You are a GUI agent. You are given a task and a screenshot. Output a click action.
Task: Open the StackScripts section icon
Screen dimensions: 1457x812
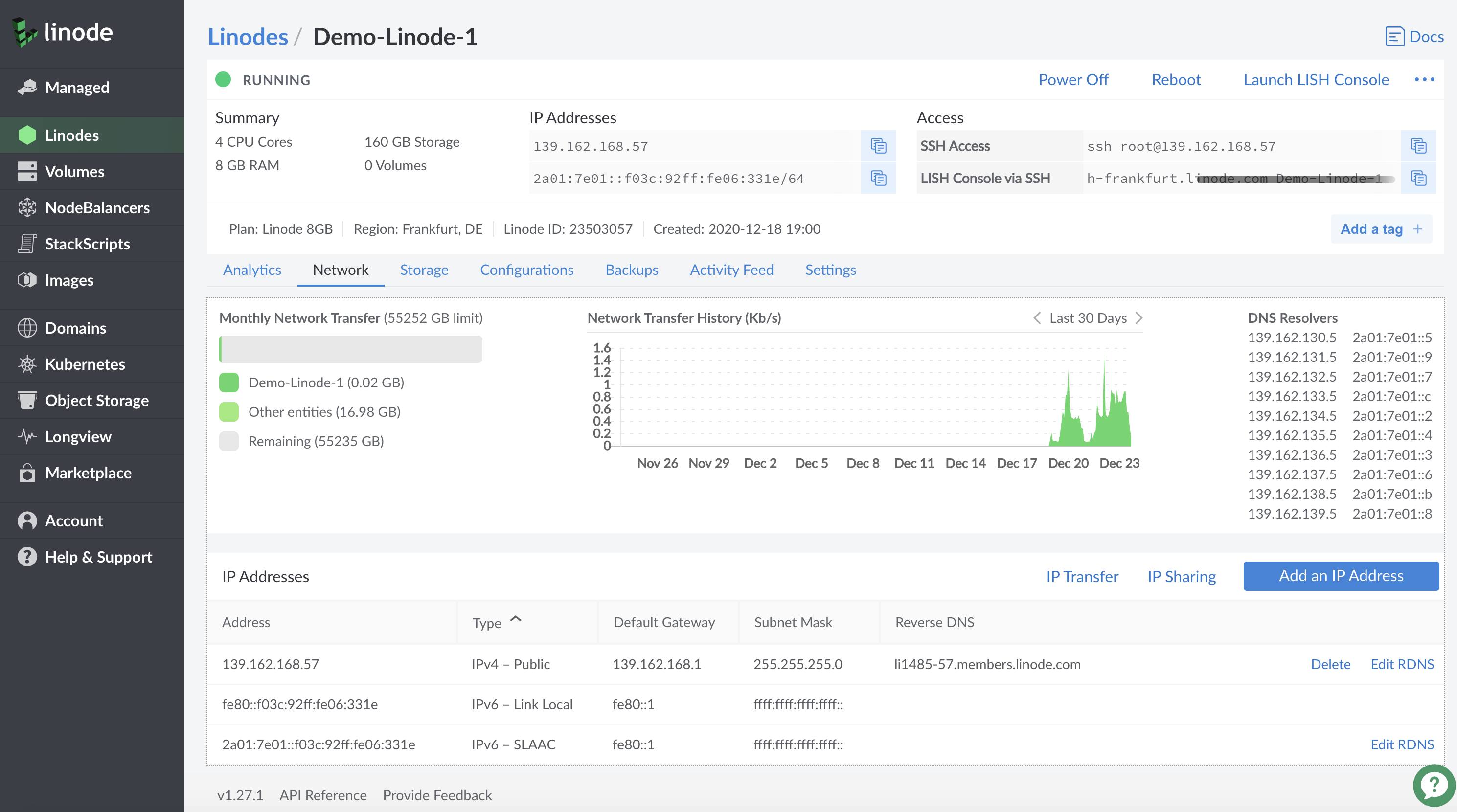26,244
